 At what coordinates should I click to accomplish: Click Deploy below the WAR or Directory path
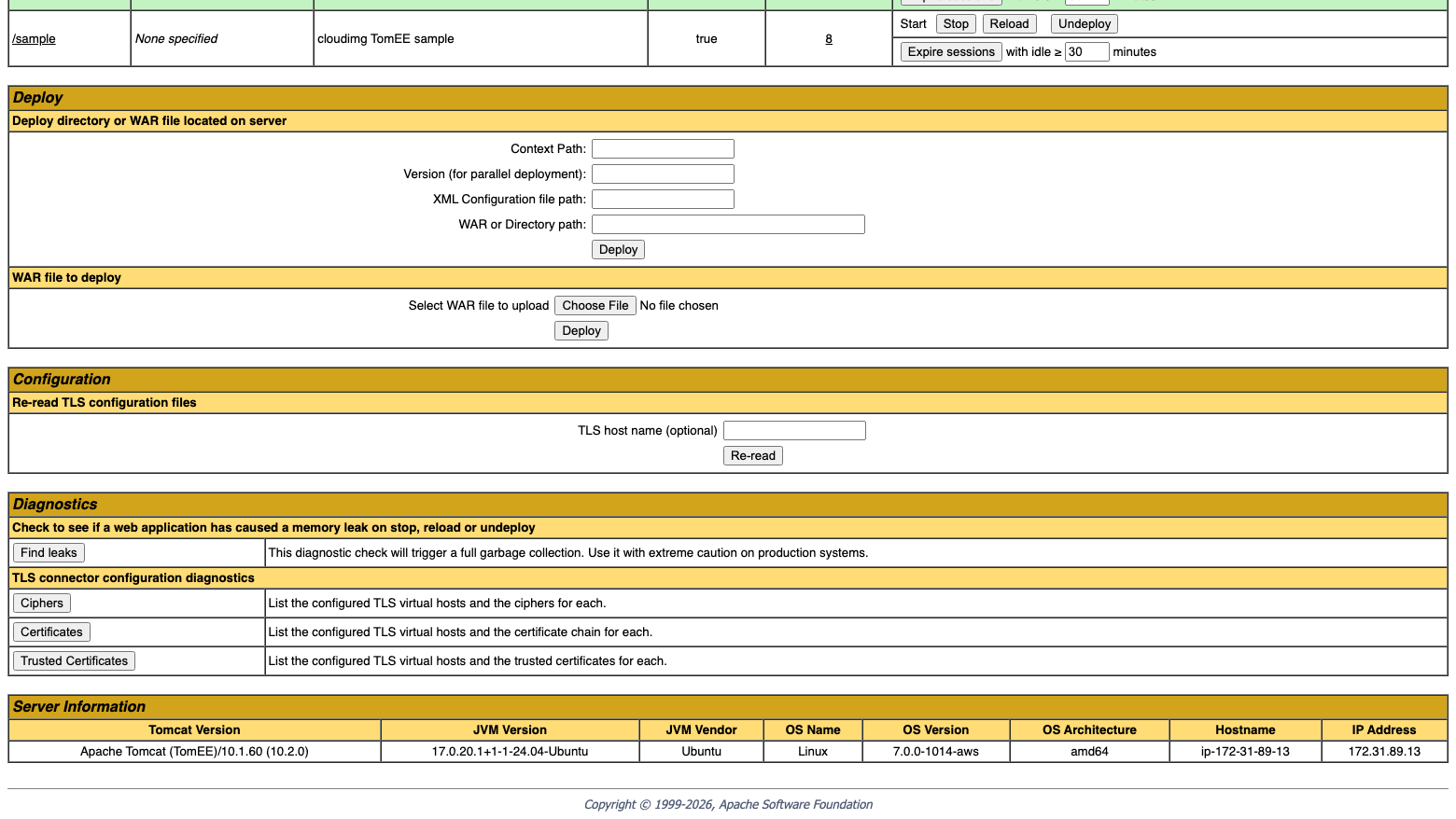[618, 250]
